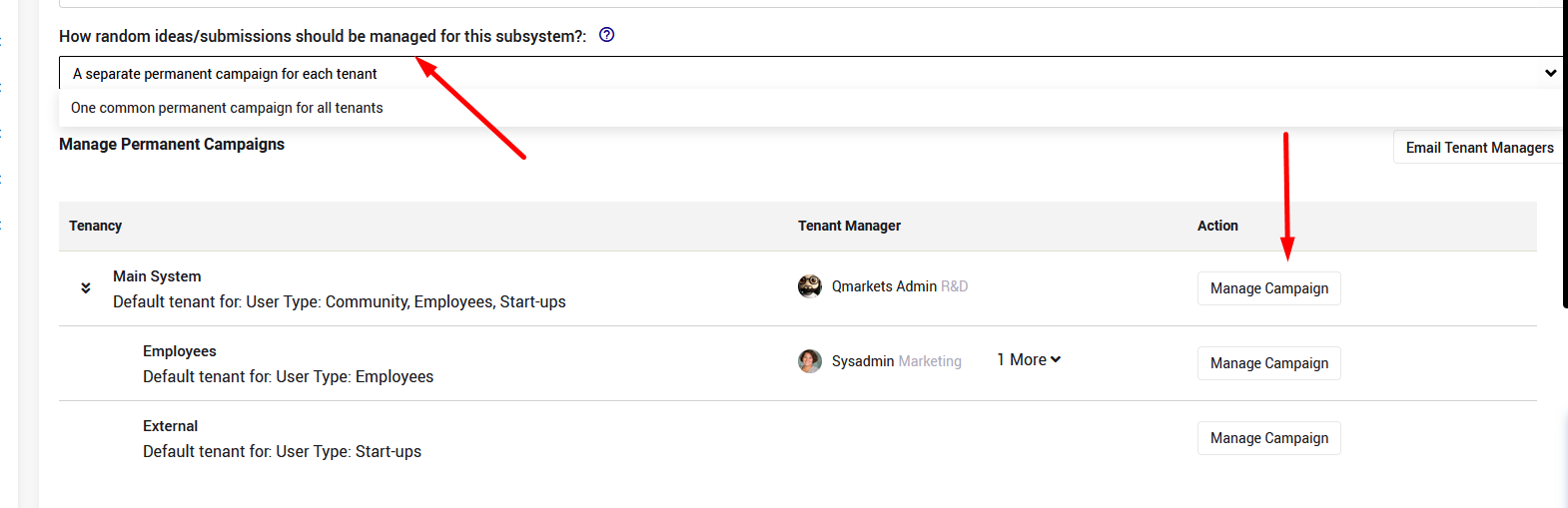Screen dimensions: 1568x508
Task: Manage Campaign for the External tenant
Action: pyautogui.click(x=1268, y=438)
